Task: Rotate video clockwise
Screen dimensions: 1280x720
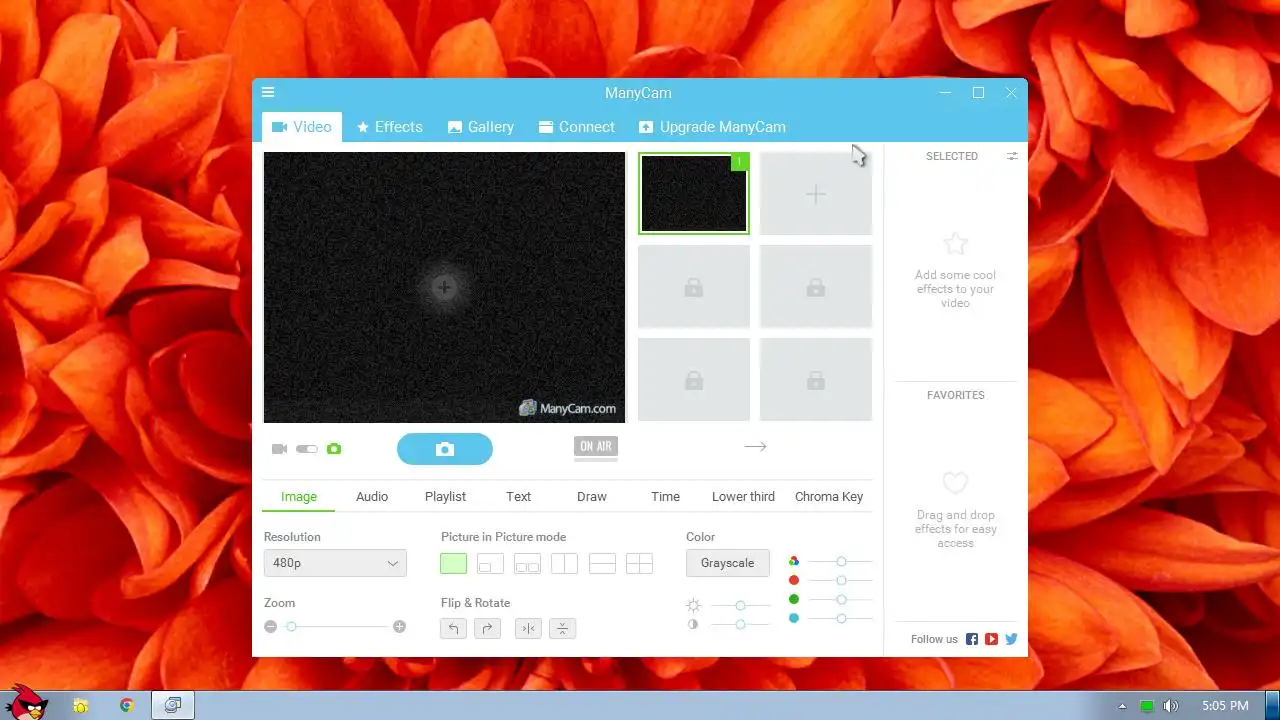Action: (488, 628)
